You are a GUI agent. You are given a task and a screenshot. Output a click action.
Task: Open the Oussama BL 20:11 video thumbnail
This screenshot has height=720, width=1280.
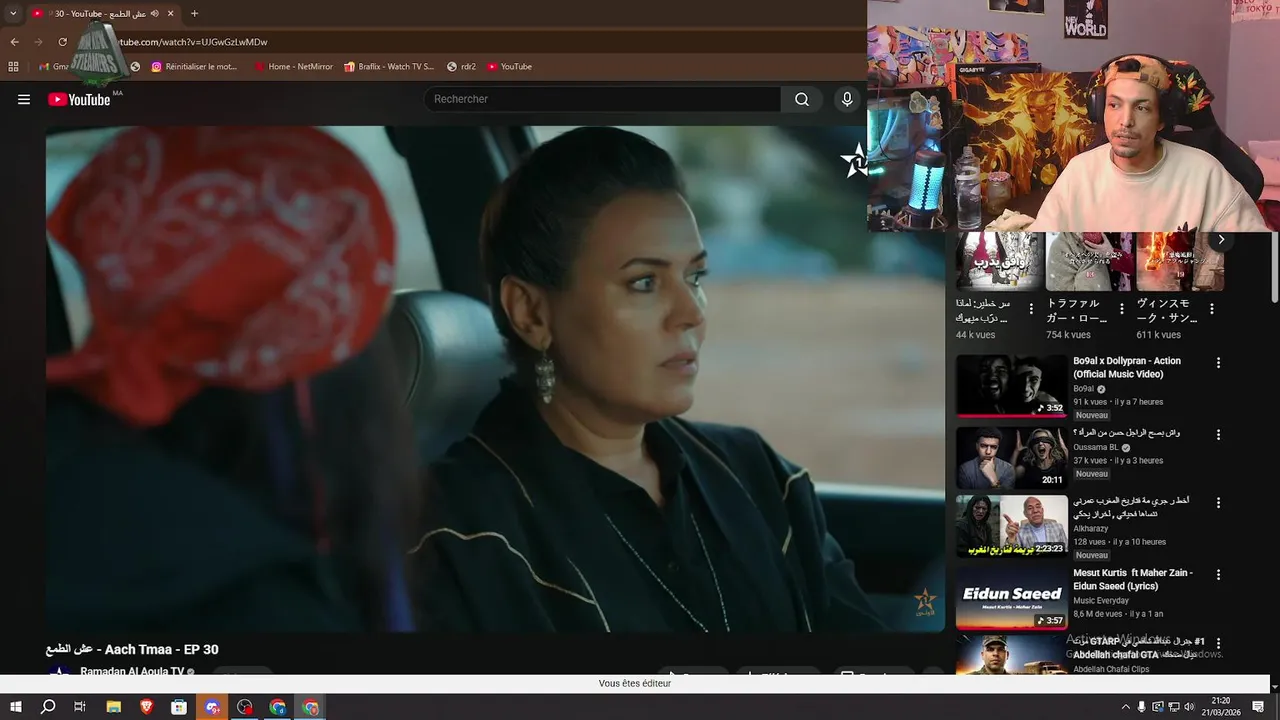(x=1011, y=458)
